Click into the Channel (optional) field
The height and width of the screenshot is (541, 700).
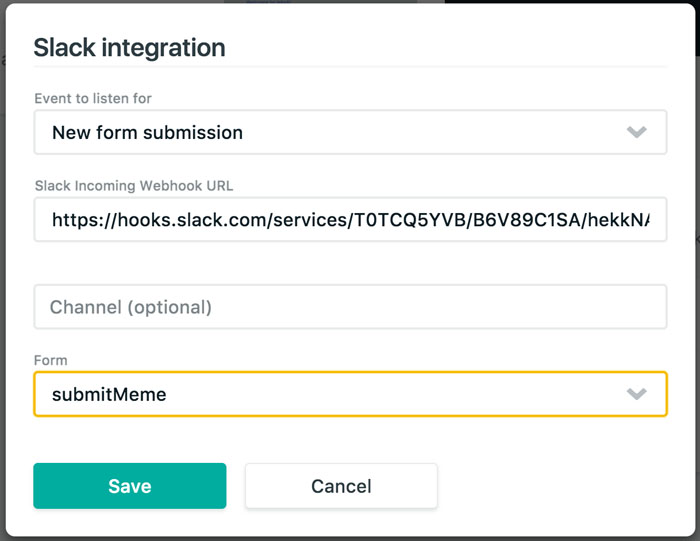pos(350,307)
